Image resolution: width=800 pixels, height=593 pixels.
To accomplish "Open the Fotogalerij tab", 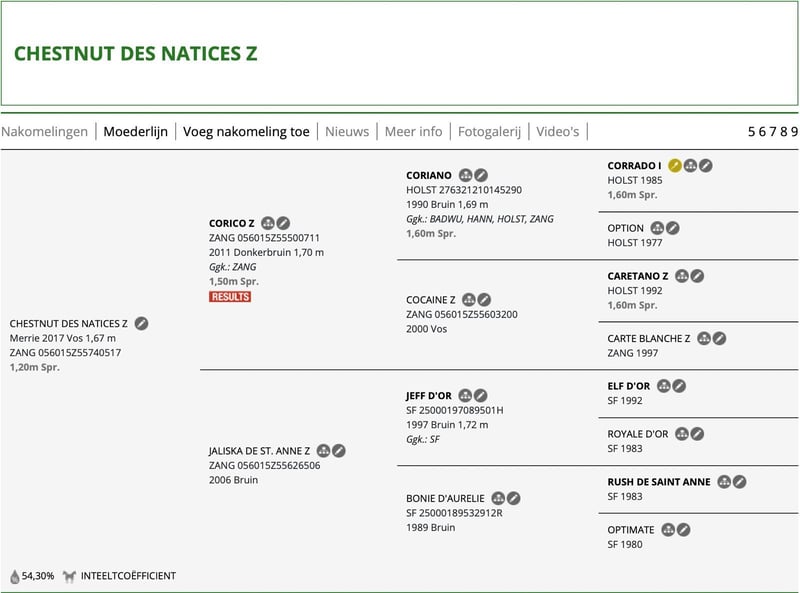I will [489, 132].
